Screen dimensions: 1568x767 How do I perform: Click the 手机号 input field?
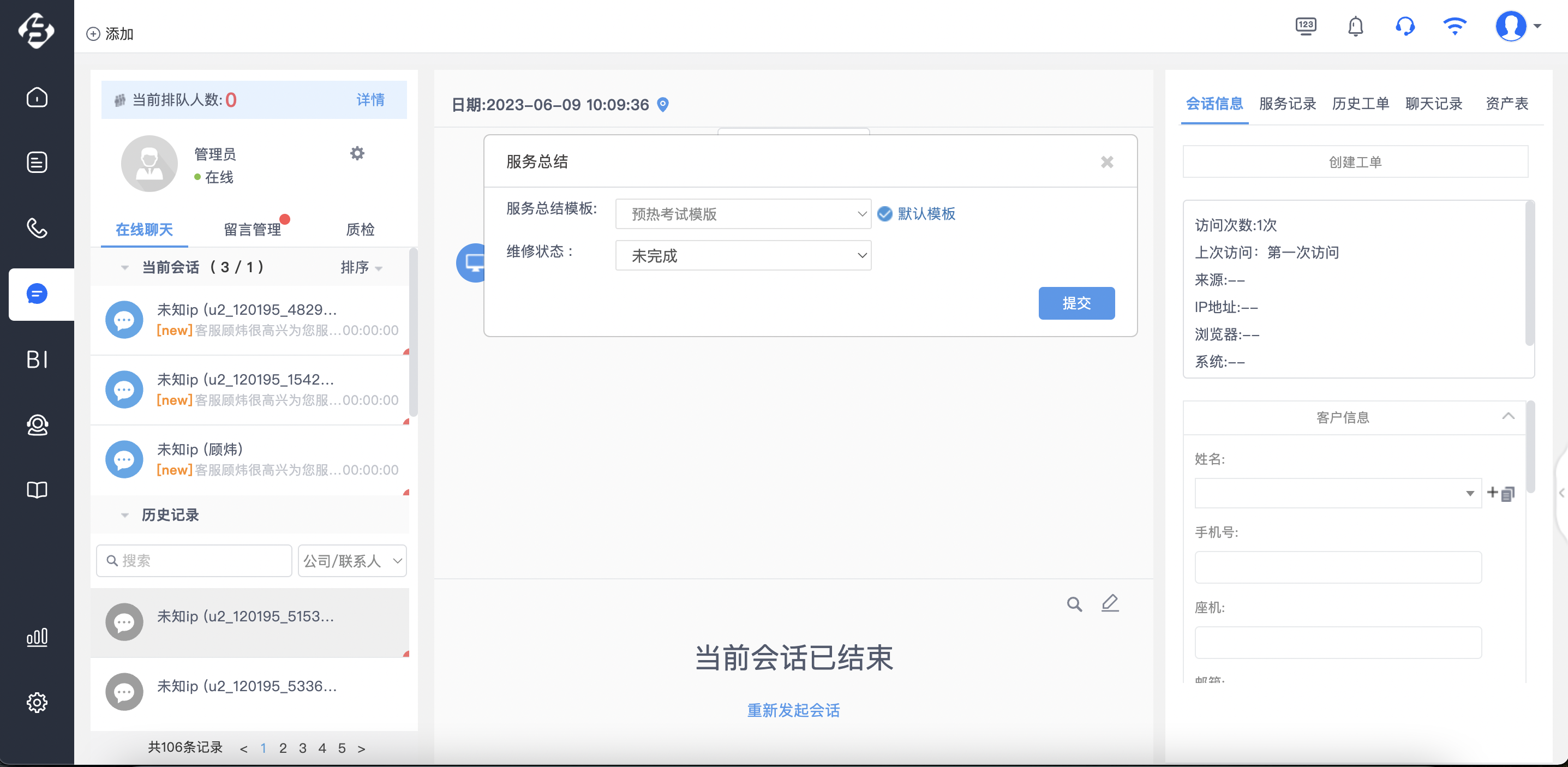click(x=1338, y=567)
